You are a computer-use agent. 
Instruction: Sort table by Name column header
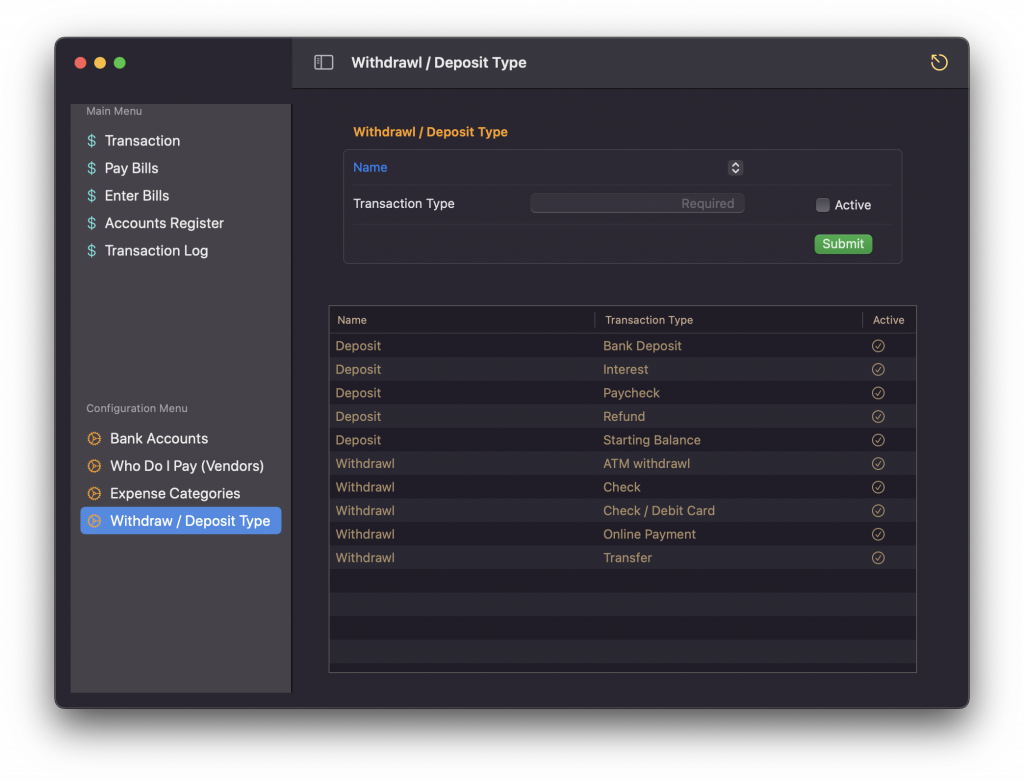point(352,320)
